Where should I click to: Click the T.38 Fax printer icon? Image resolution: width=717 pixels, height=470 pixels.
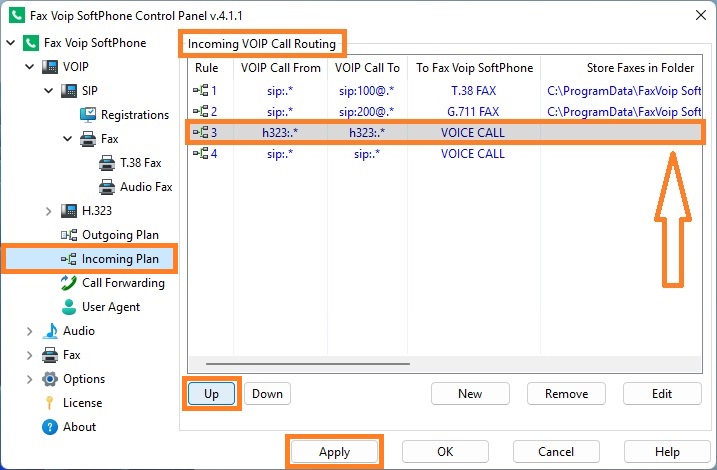(107, 163)
